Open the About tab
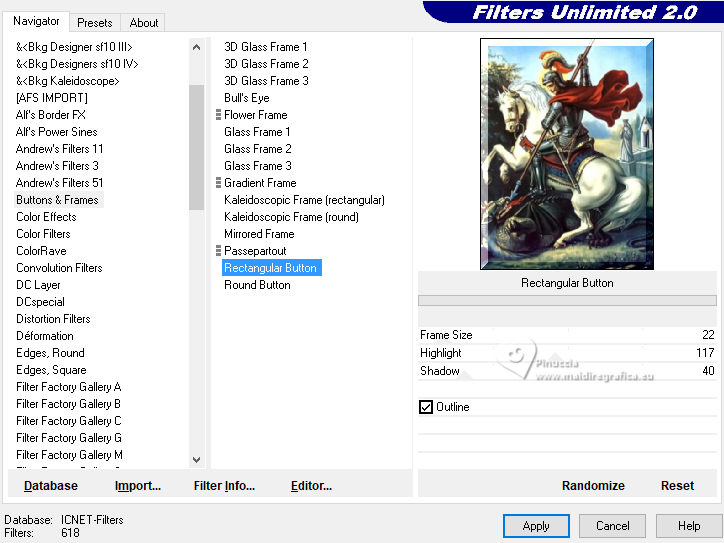Image resolution: width=724 pixels, height=543 pixels. coord(144,23)
